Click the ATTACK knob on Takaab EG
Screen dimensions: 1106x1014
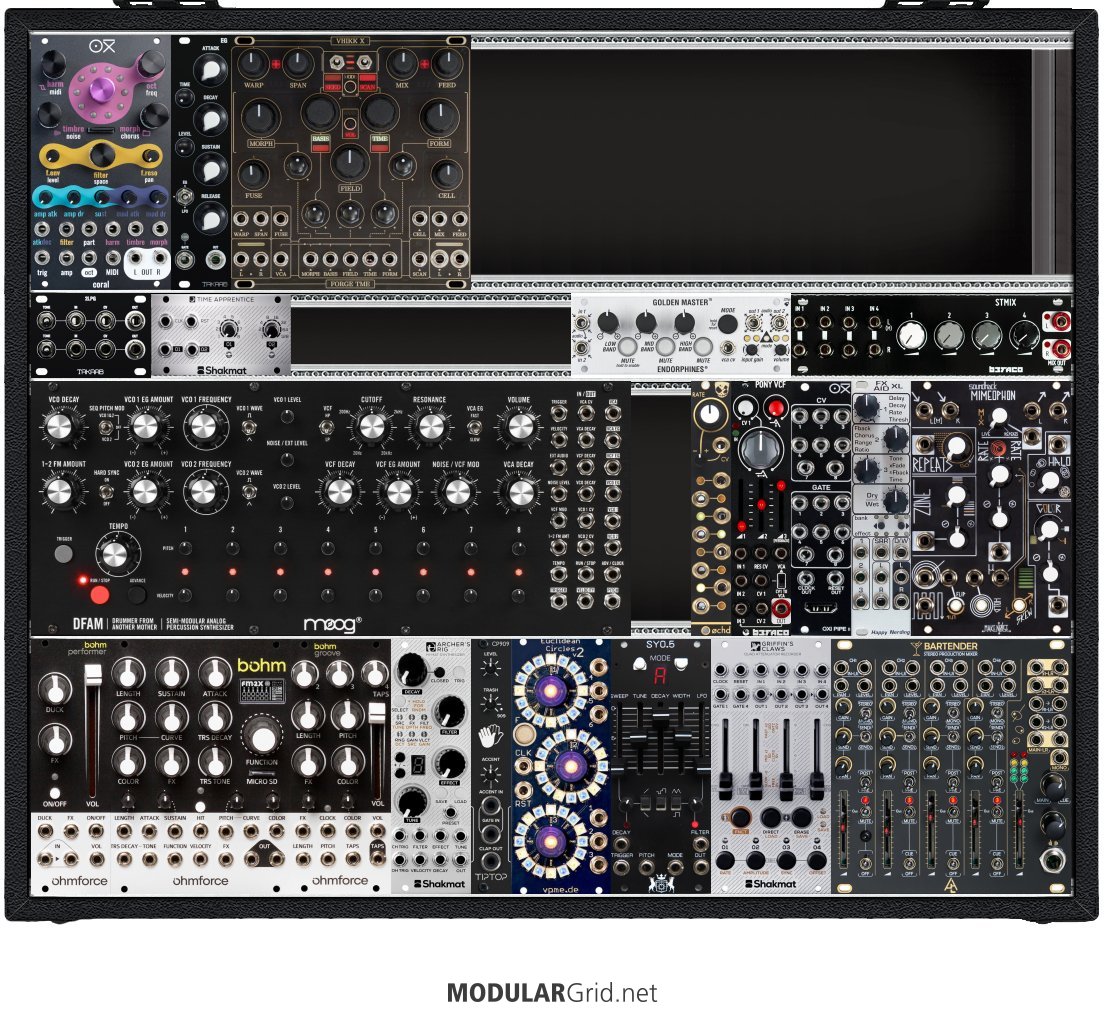209,70
